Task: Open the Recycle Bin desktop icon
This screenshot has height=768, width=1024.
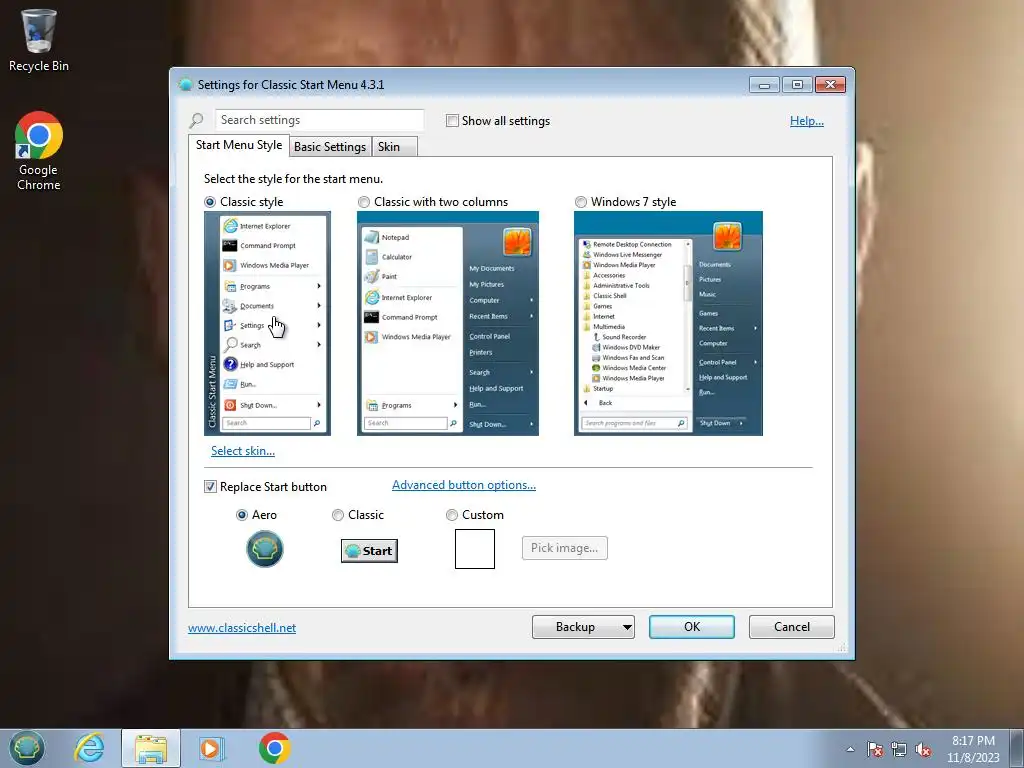Action: coord(39,39)
